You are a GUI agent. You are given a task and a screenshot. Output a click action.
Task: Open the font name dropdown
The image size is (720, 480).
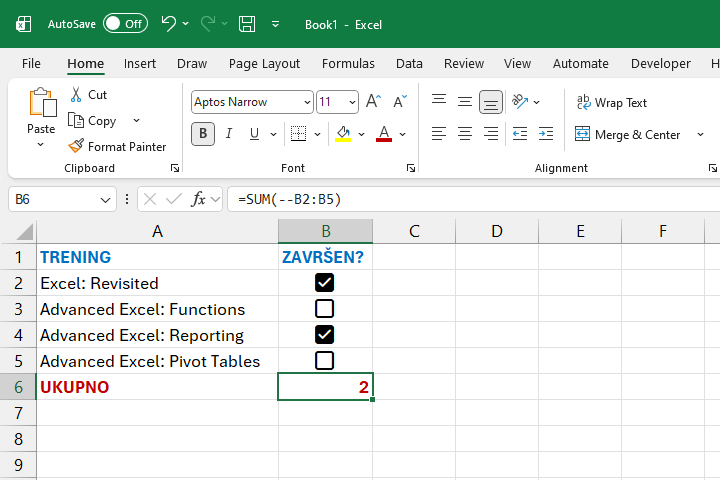pyautogui.click(x=306, y=102)
